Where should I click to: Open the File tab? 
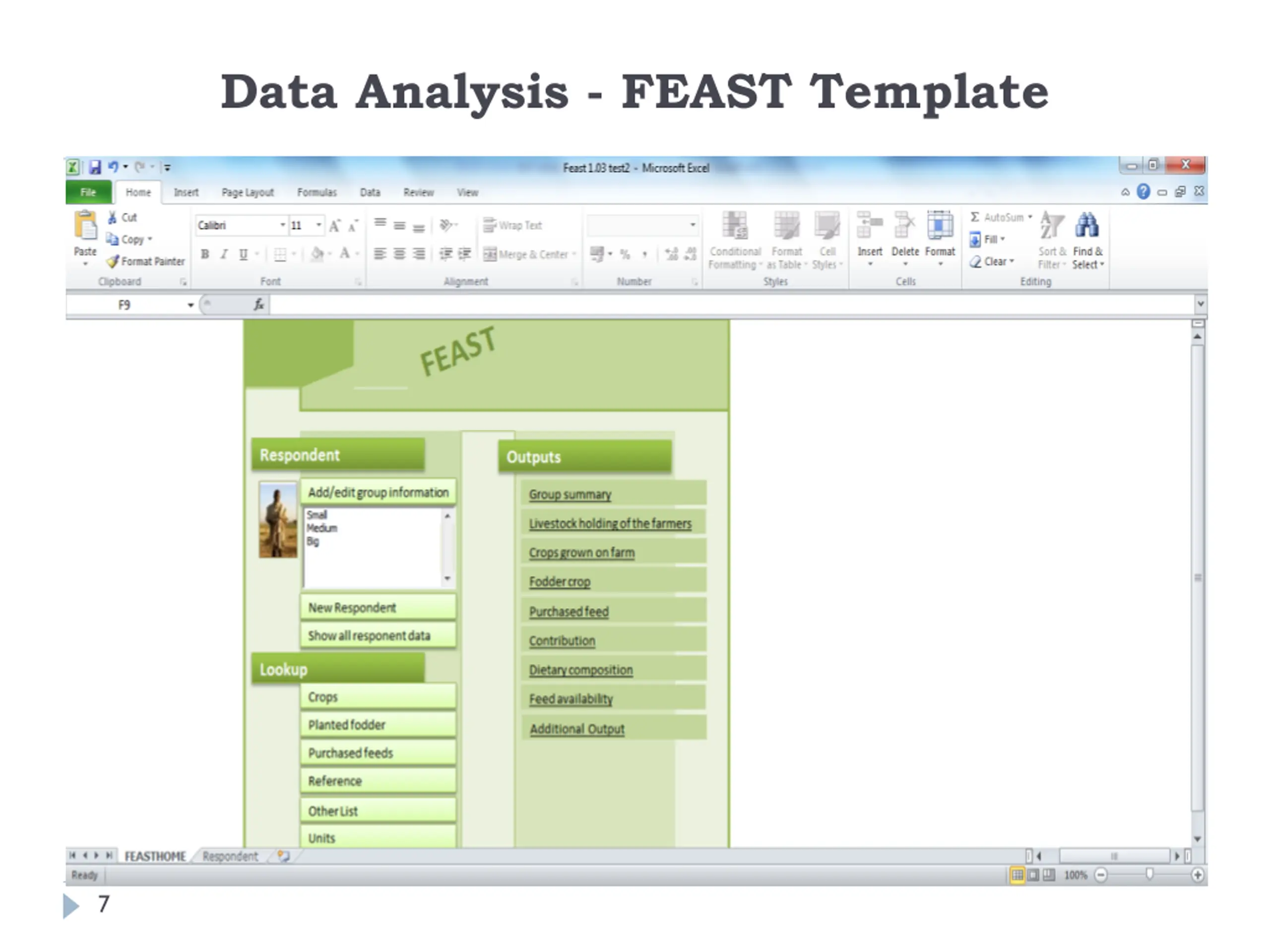88,192
